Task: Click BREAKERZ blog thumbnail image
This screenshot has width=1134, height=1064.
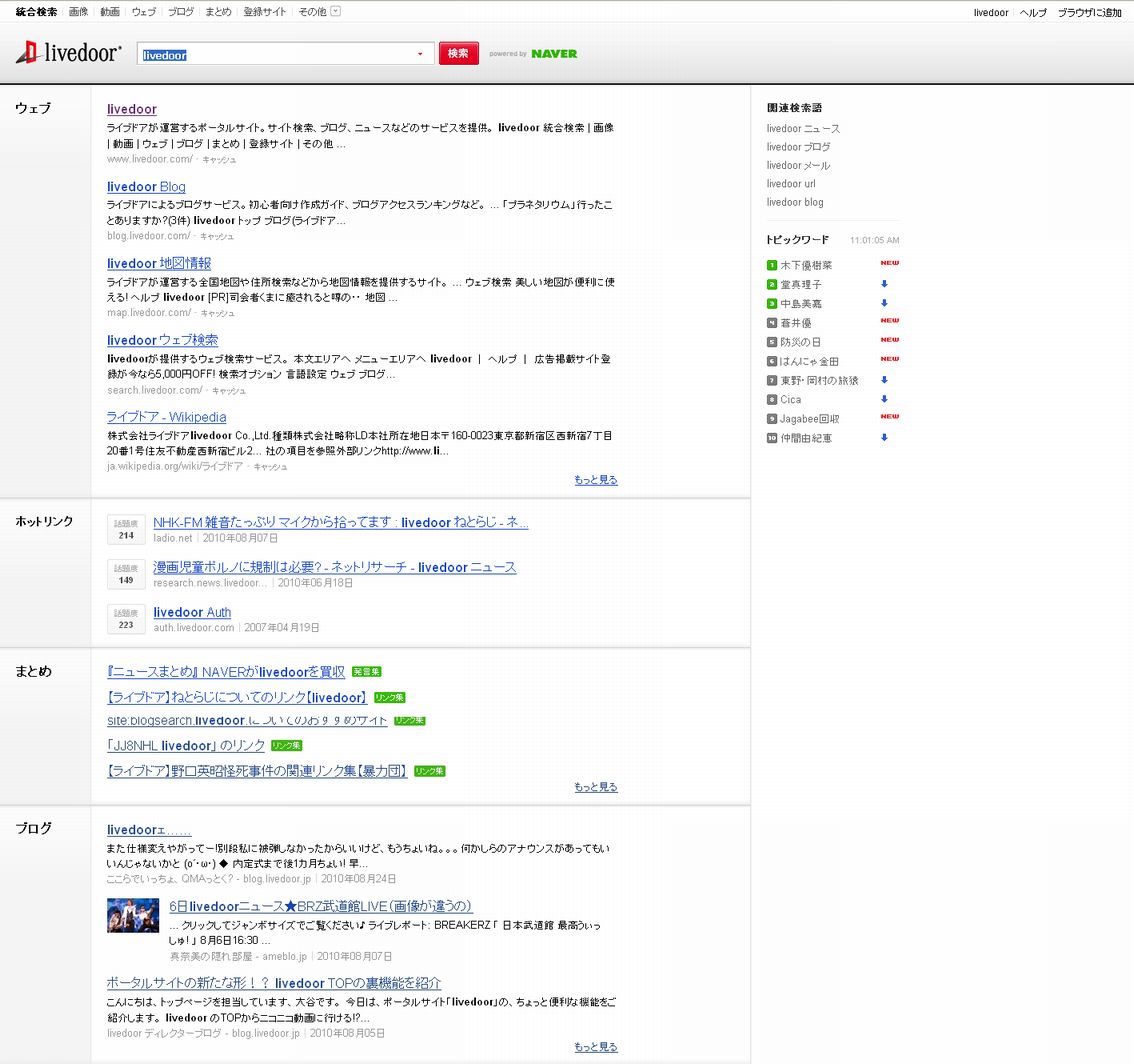Action: click(x=133, y=916)
